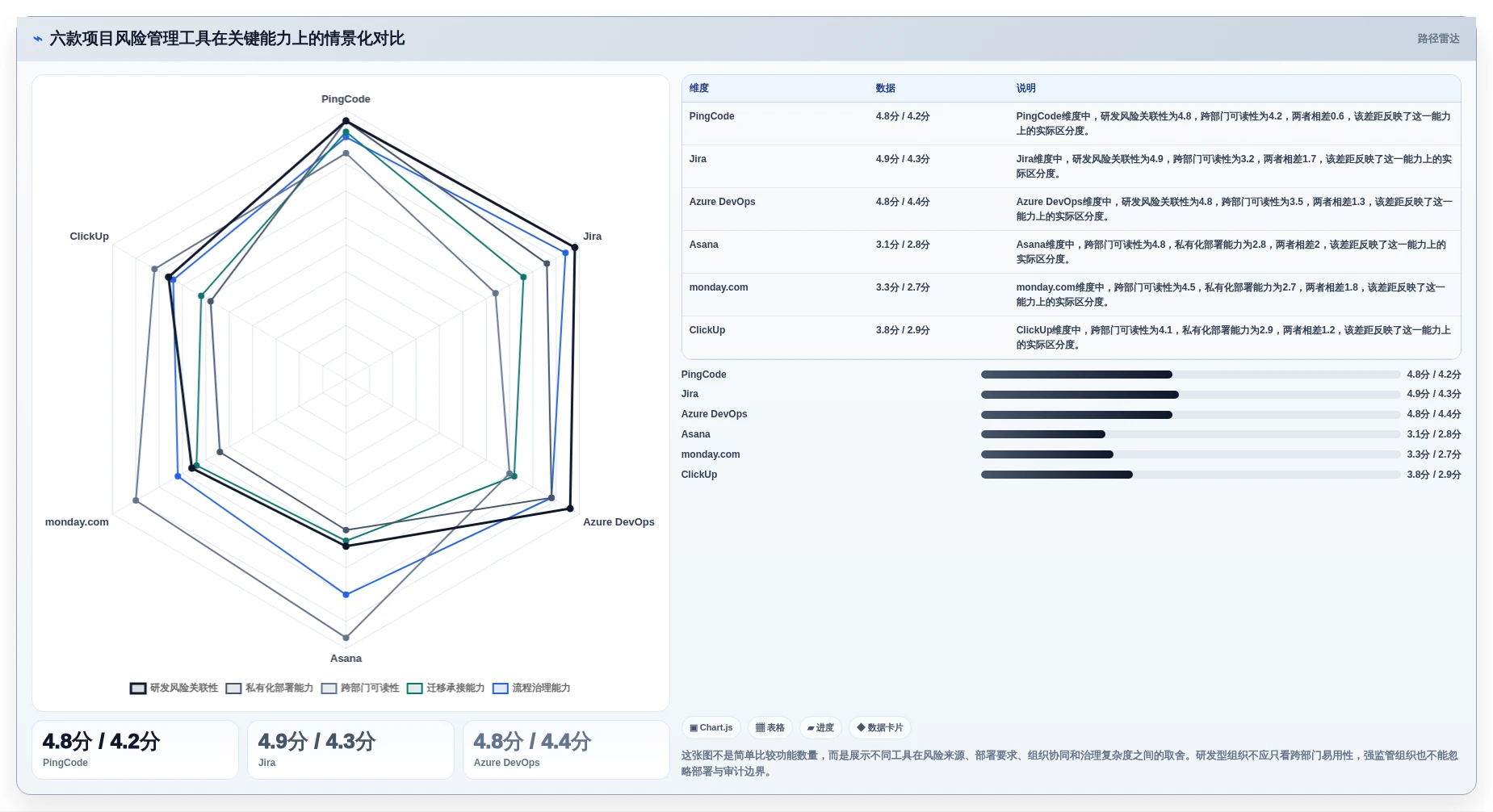The image size is (1493, 812).
Task: Click the Azure DevOps axis label on radar
Action: pos(619,522)
